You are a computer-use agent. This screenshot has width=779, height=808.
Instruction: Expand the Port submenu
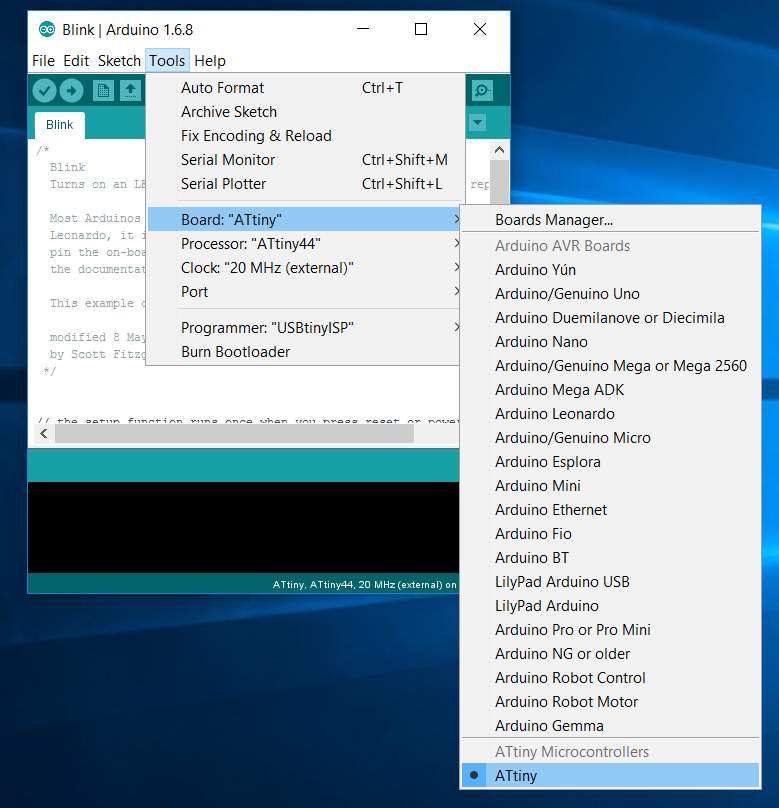click(x=304, y=292)
